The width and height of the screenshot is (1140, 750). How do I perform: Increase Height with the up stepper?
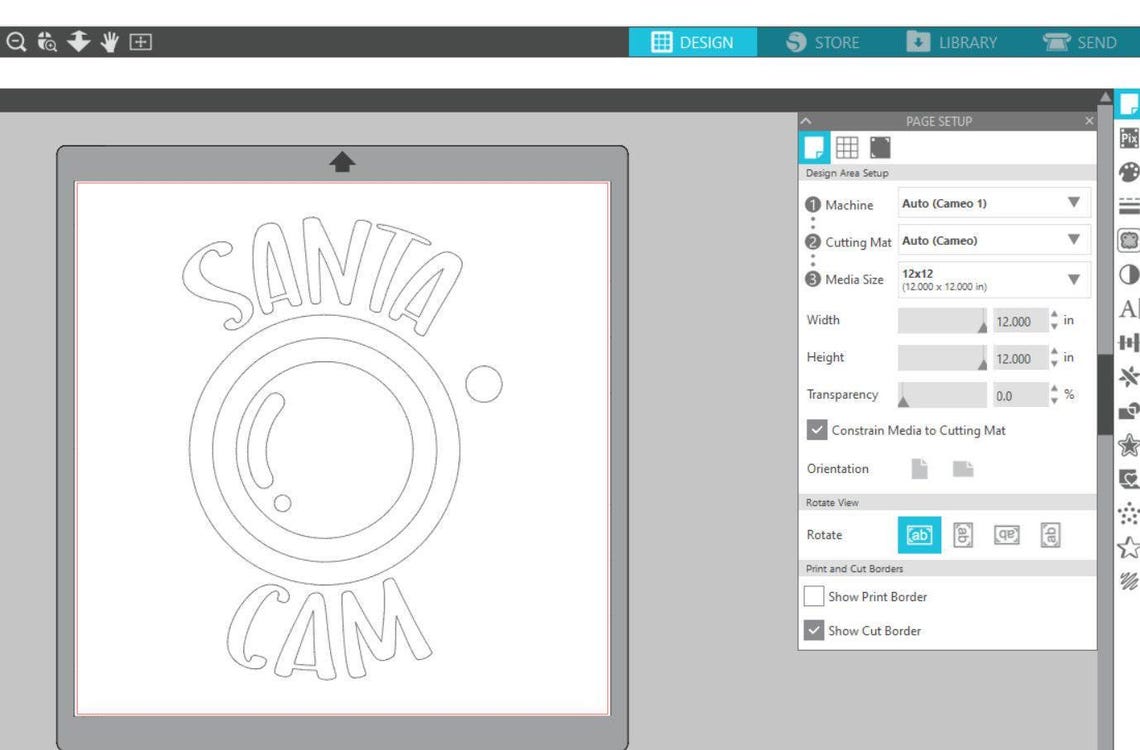pyautogui.click(x=1054, y=352)
